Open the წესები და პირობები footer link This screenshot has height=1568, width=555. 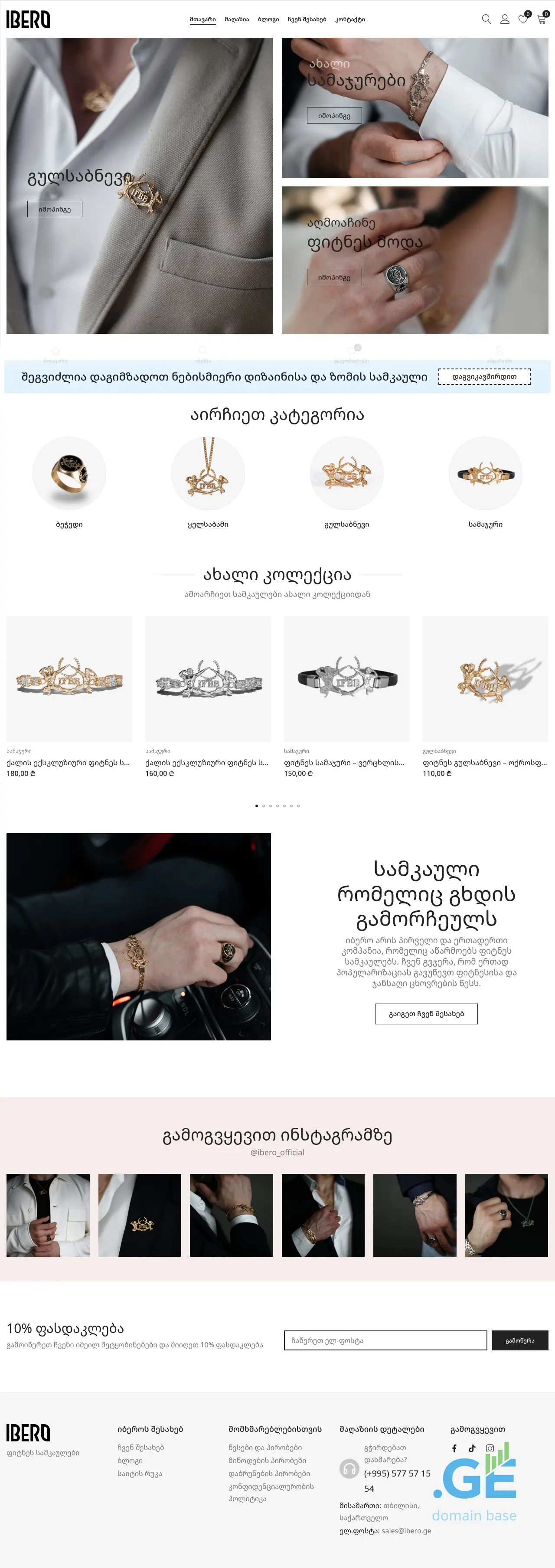click(265, 1447)
